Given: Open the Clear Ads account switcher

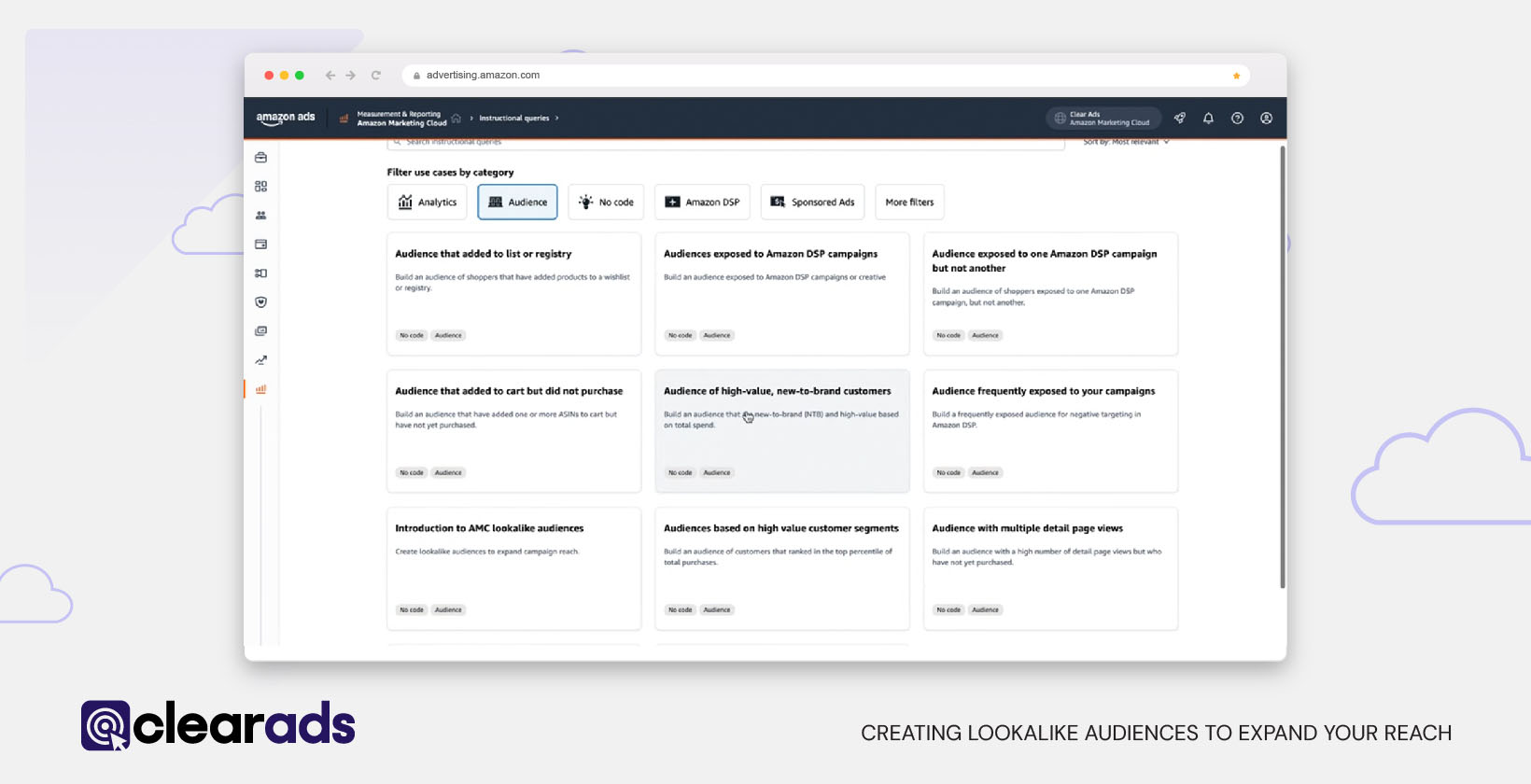Looking at the screenshot, I should coord(1103,119).
